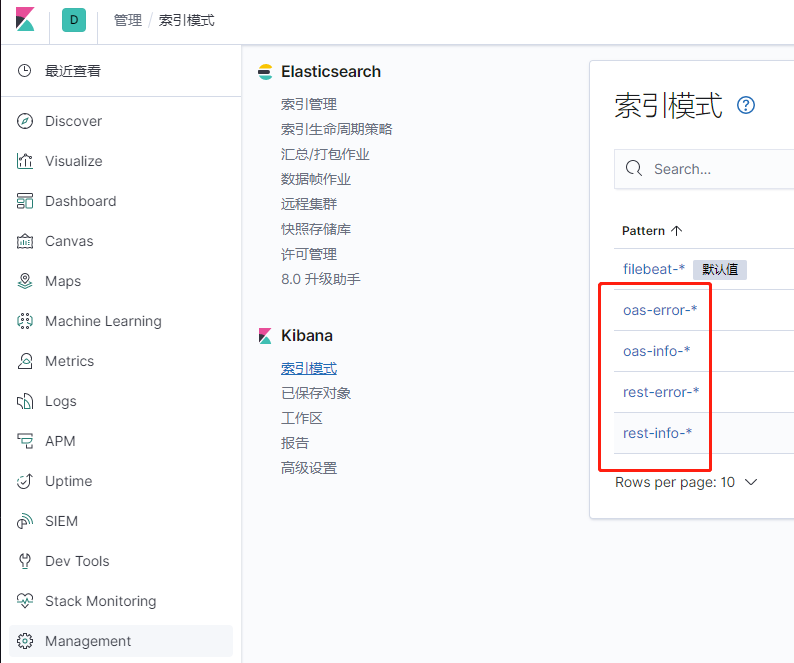Select Uptime in the sidebar
Screen dimensions: 794x663
click(69, 481)
